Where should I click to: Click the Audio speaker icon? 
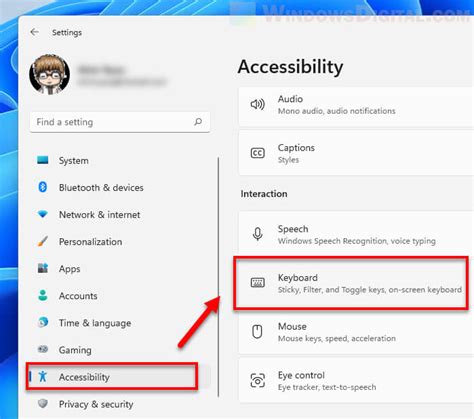click(x=257, y=104)
